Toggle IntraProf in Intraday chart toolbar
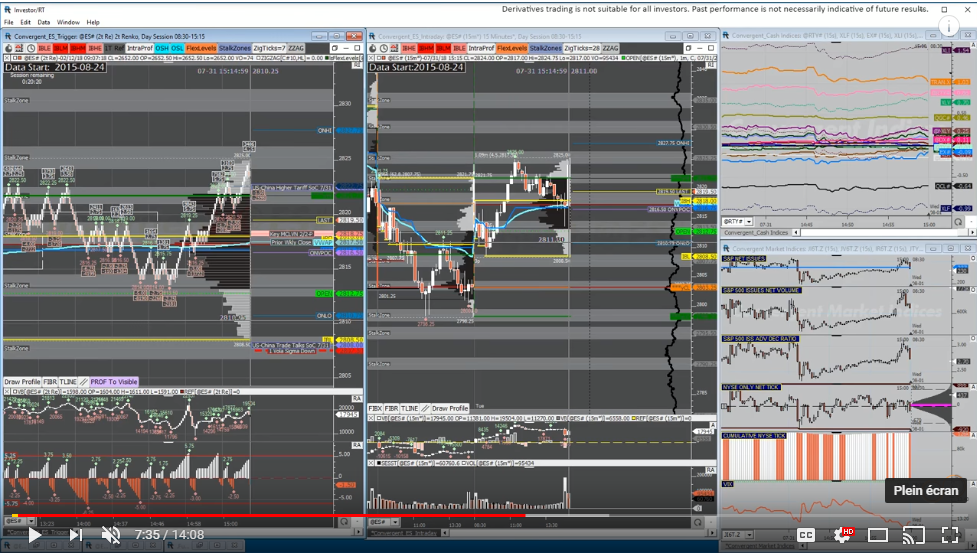 tap(481, 48)
